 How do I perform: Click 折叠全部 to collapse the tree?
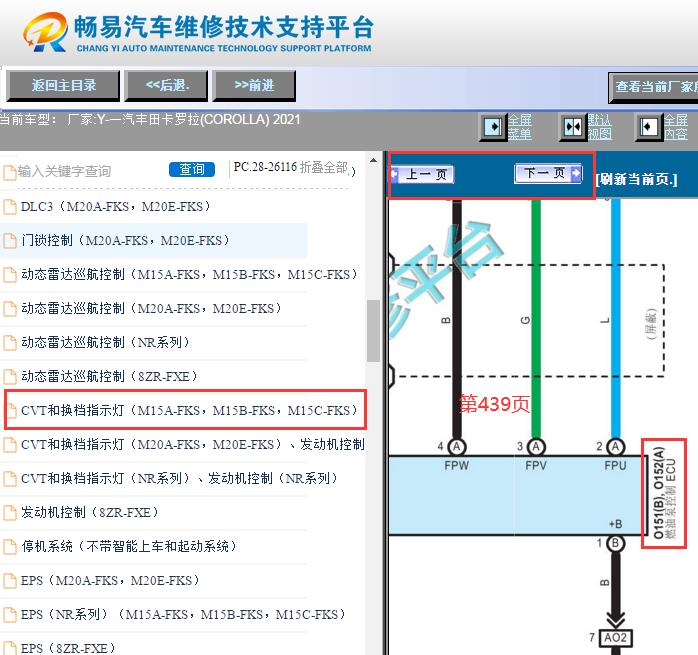coord(324,167)
